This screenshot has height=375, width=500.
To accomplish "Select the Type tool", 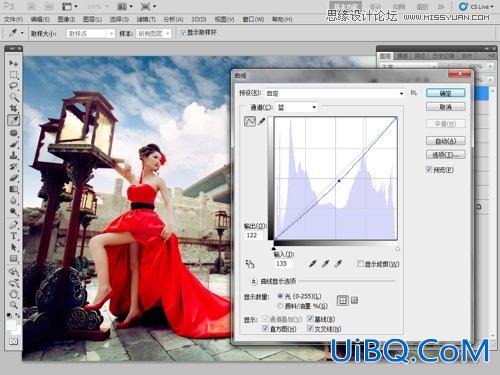I will point(14,236).
